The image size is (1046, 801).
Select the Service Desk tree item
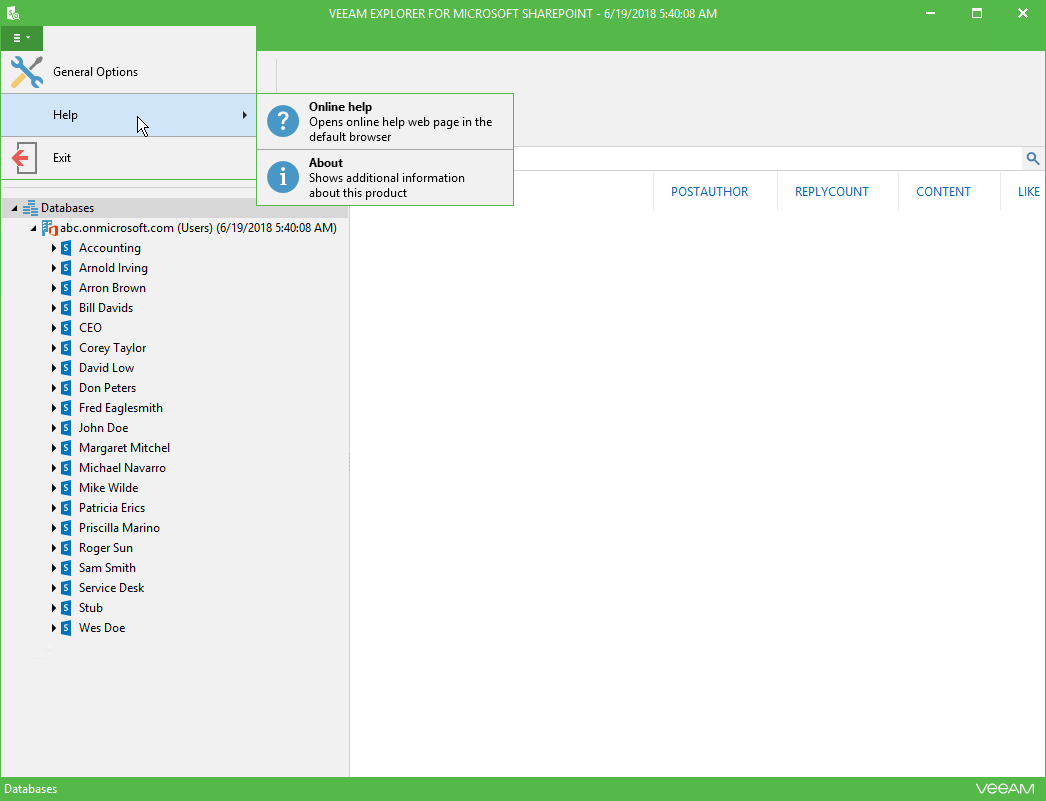[x=111, y=588]
